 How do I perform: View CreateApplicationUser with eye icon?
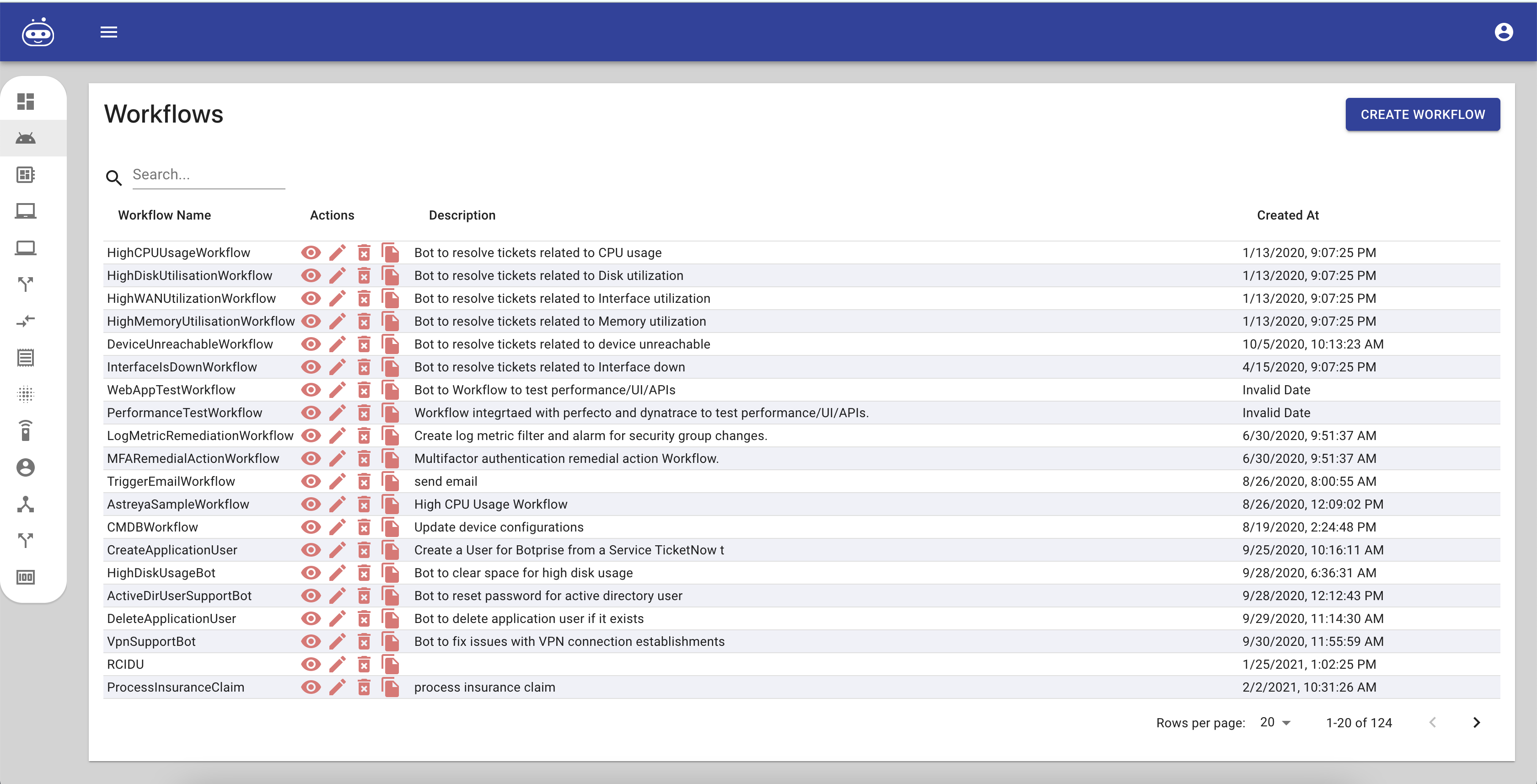311,549
